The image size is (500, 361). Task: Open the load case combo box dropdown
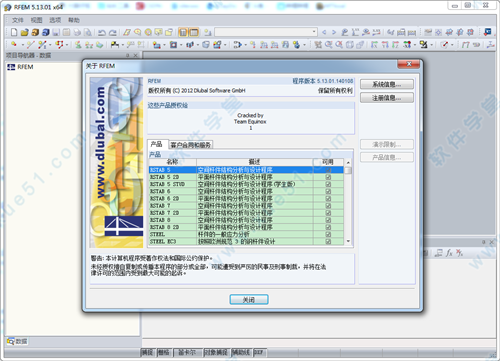pos(314,32)
